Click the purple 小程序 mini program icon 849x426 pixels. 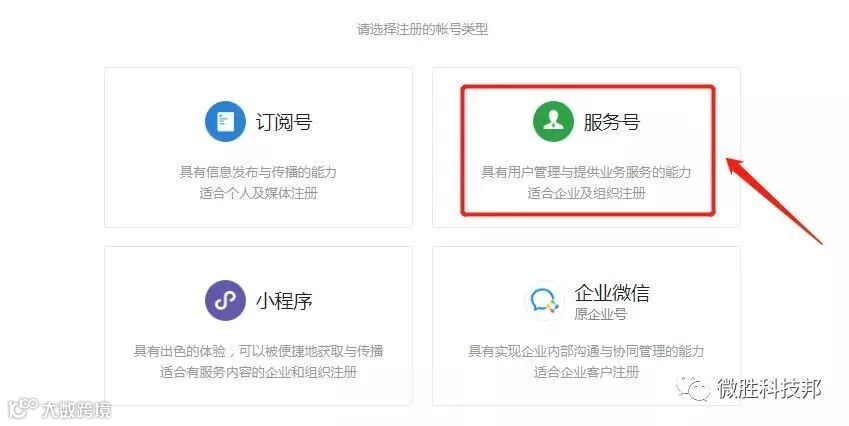225,300
